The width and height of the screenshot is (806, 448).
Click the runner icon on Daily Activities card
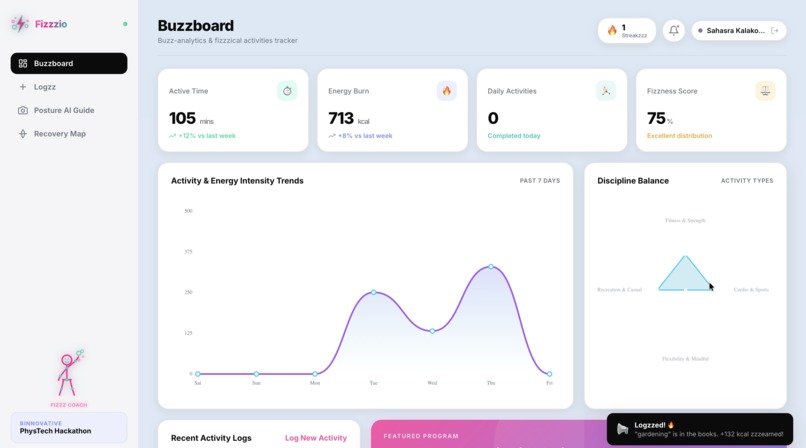click(606, 91)
